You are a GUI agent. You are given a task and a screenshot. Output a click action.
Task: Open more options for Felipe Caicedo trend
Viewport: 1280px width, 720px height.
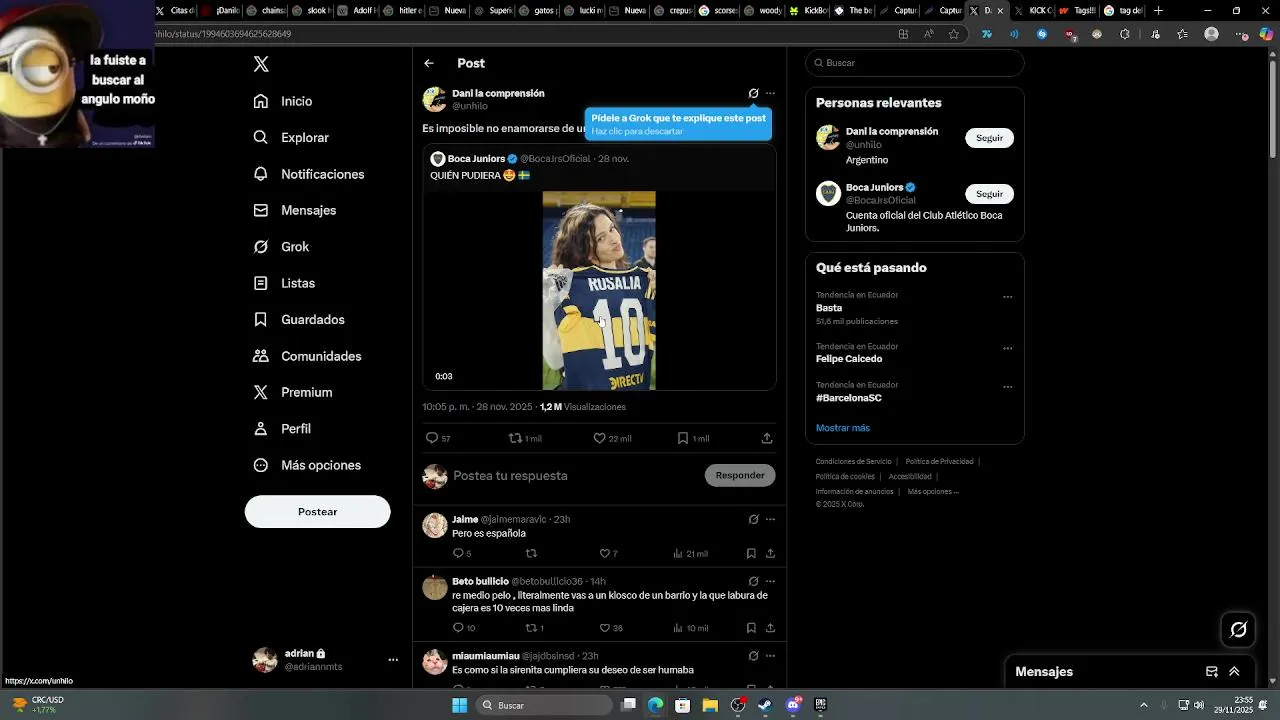tap(1007, 348)
